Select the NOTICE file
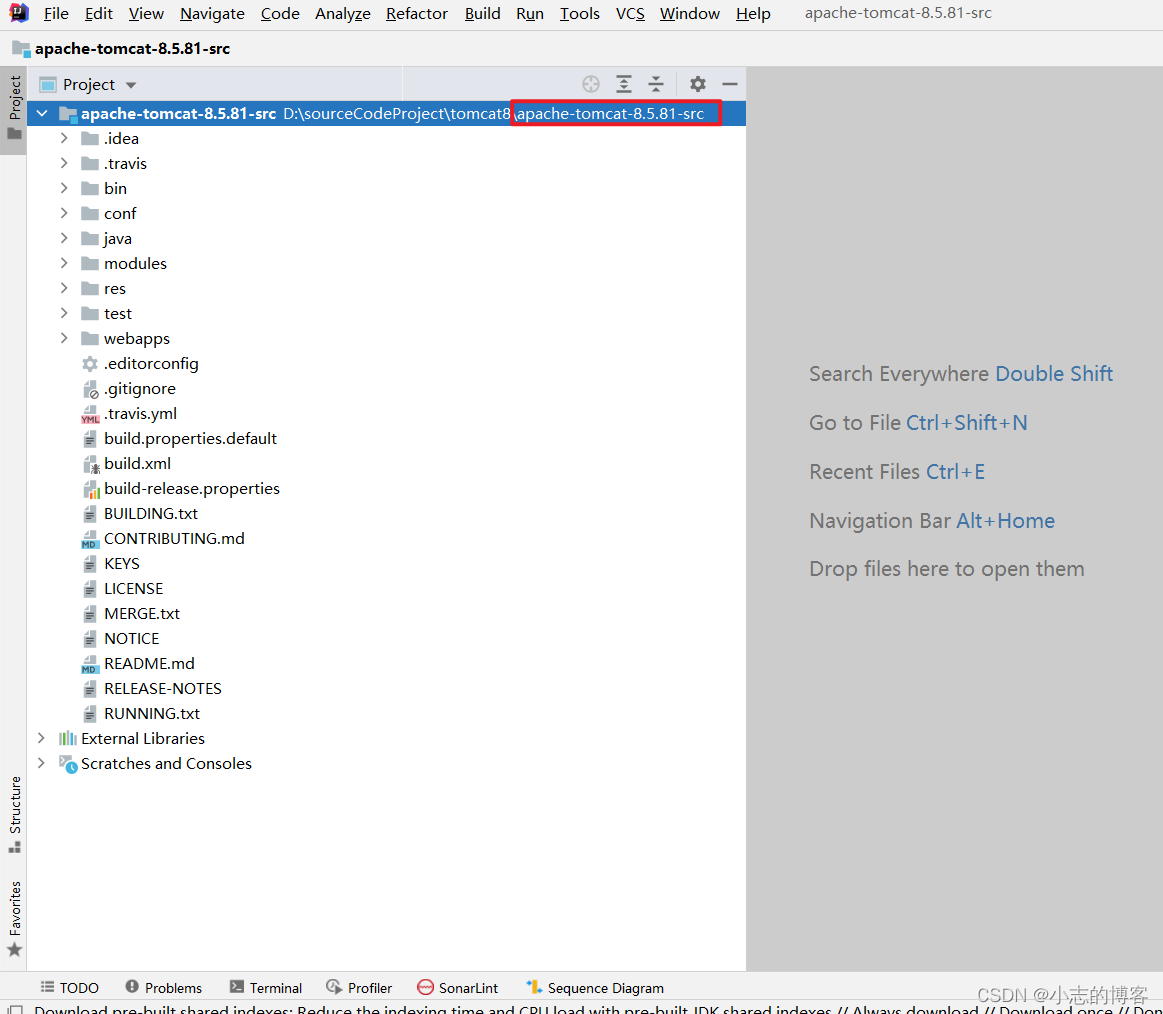Screen dimensions: 1163x1014 pyautogui.click(x=131, y=639)
